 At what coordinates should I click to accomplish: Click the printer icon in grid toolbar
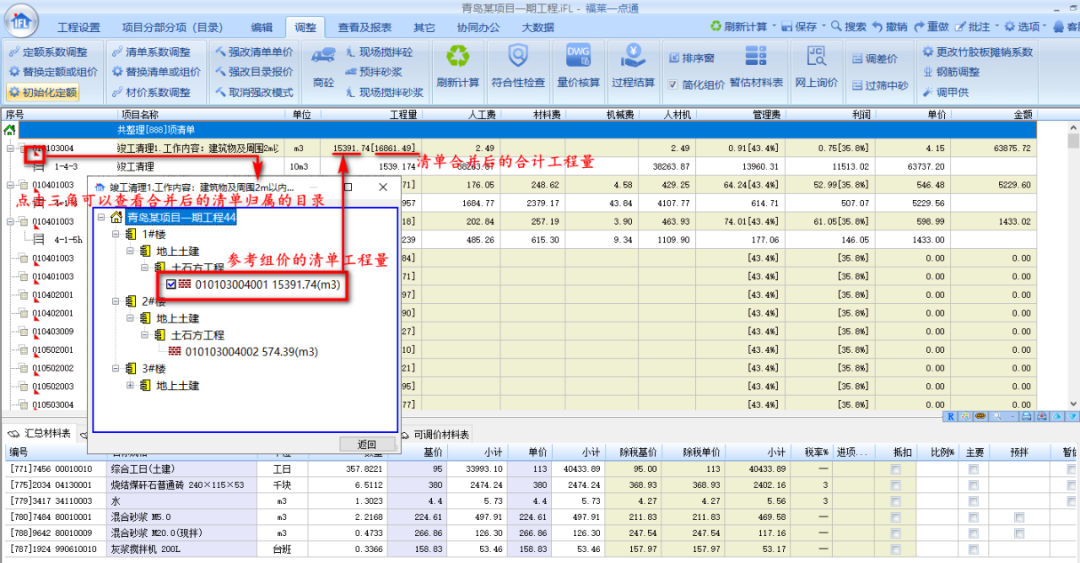pos(1026,416)
